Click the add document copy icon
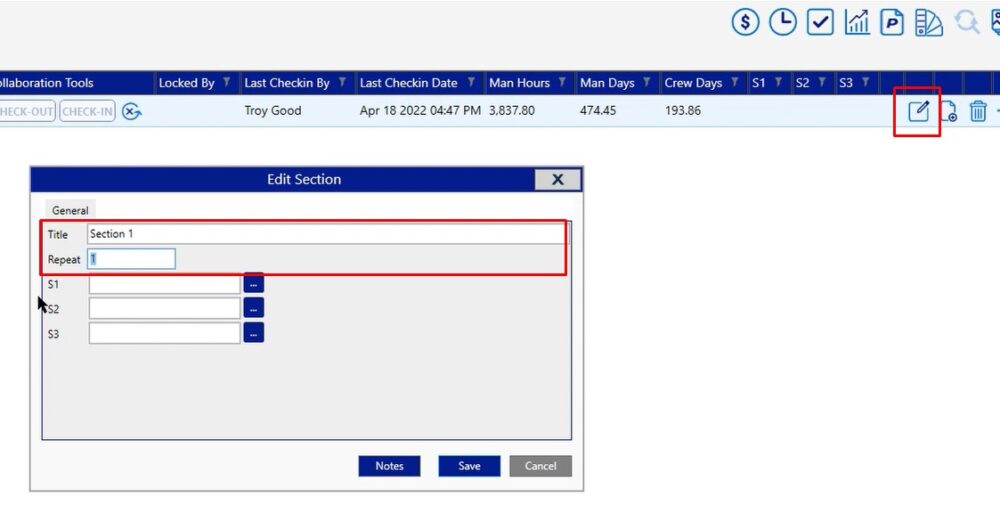Image resolution: width=1000 pixels, height=513 pixels. coord(949,112)
